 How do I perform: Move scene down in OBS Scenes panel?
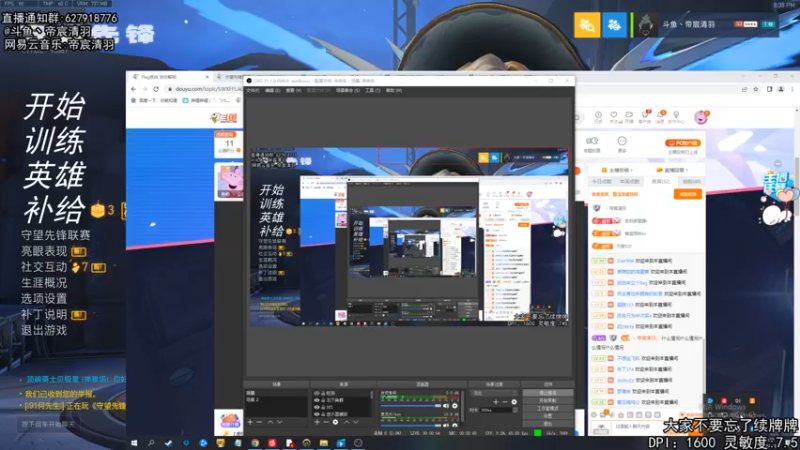(x=280, y=422)
